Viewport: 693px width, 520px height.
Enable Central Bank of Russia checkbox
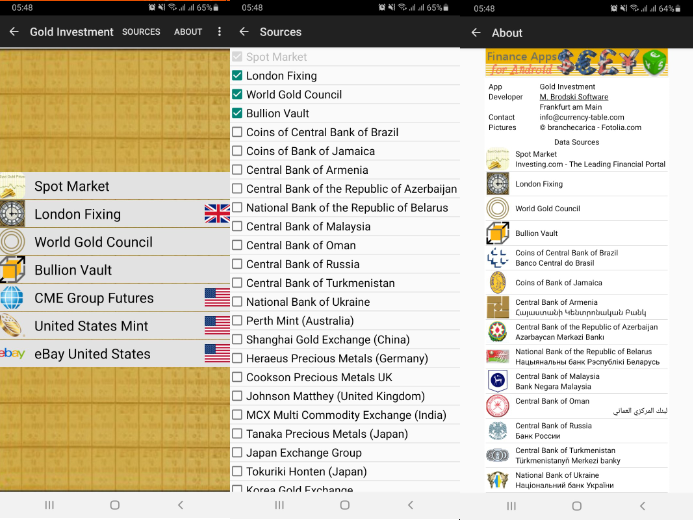pos(237,264)
